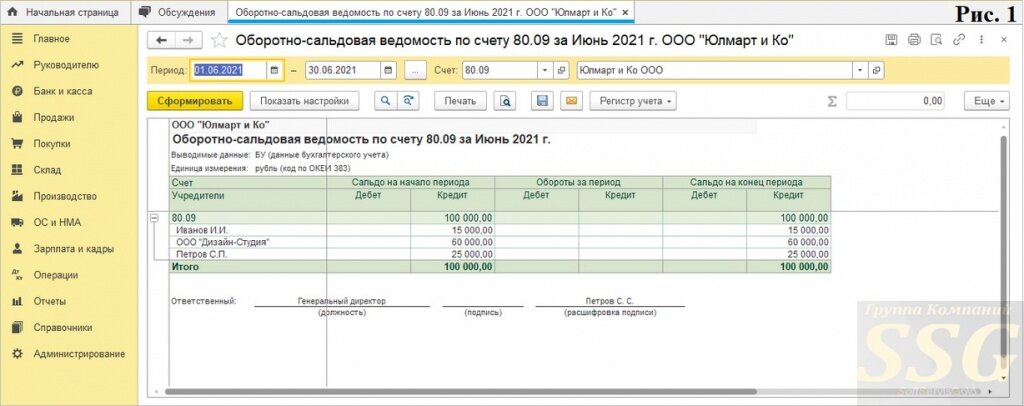Select row ООО "Дизайн-Студия"
Viewport: 1024px width, 406px height.
click(500, 242)
